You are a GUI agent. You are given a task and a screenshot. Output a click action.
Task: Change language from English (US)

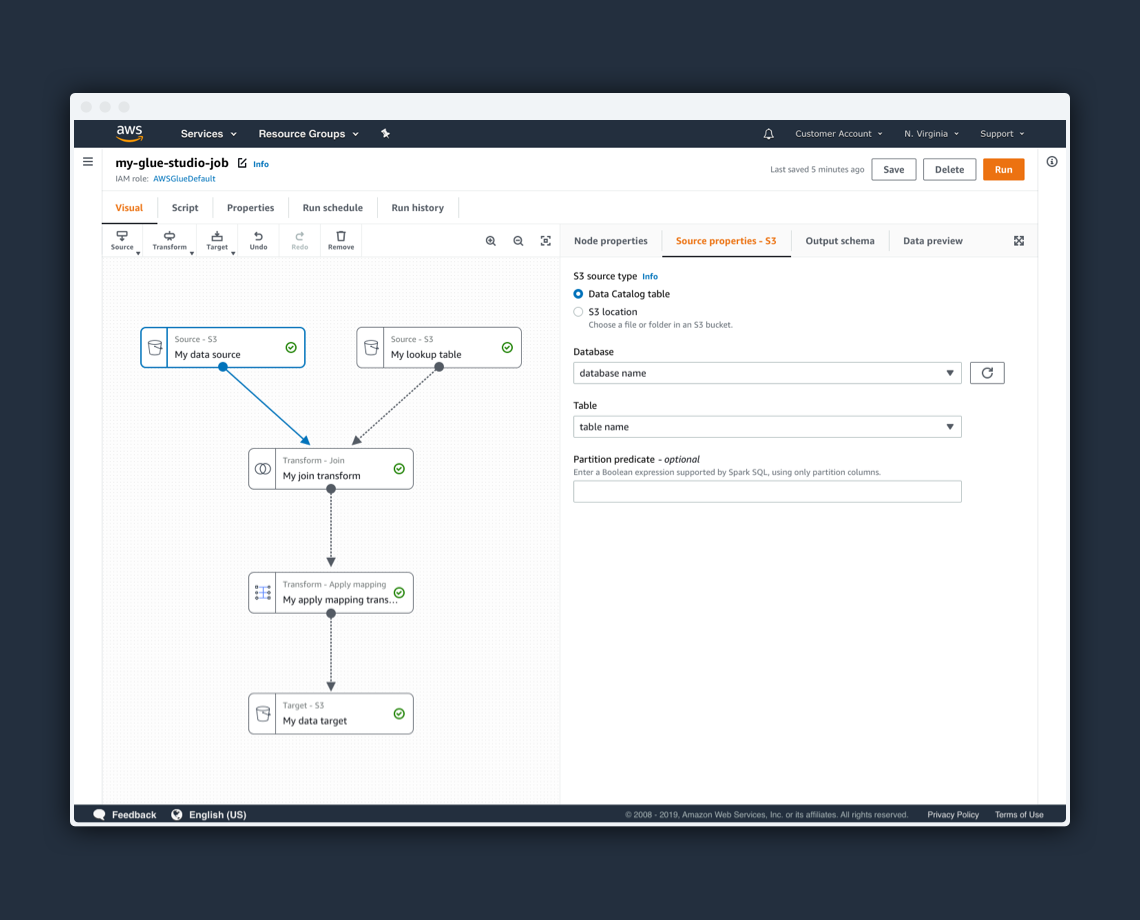217,815
